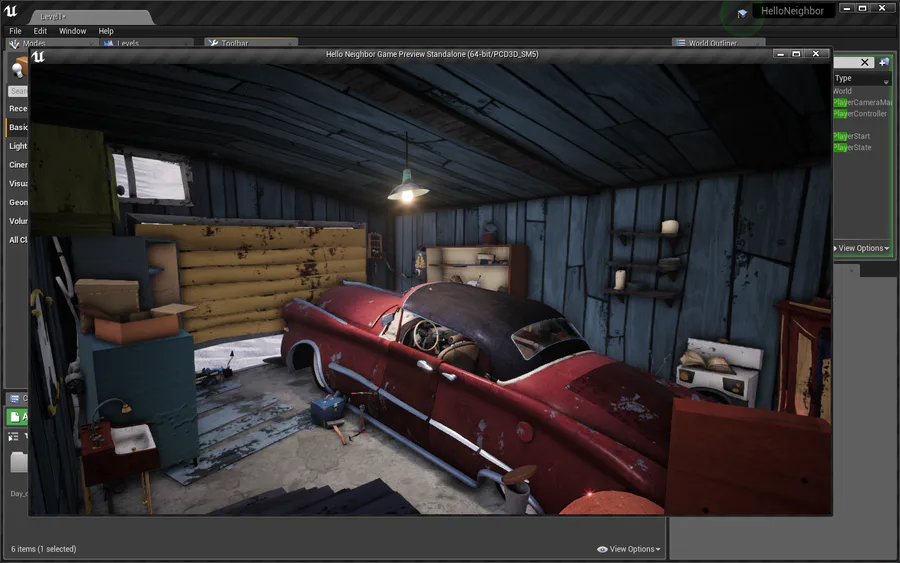Screen dimensions: 900x563
Task: Toggle the sources panel icon in Content Browser
Action: 13,437
